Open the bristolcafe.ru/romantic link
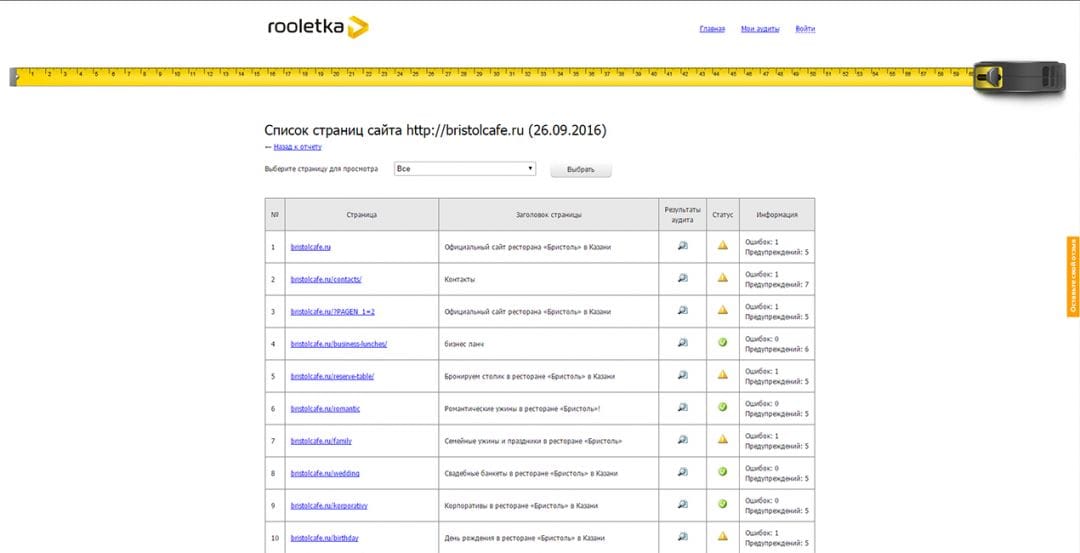The width and height of the screenshot is (1080, 553). click(325, 408)
